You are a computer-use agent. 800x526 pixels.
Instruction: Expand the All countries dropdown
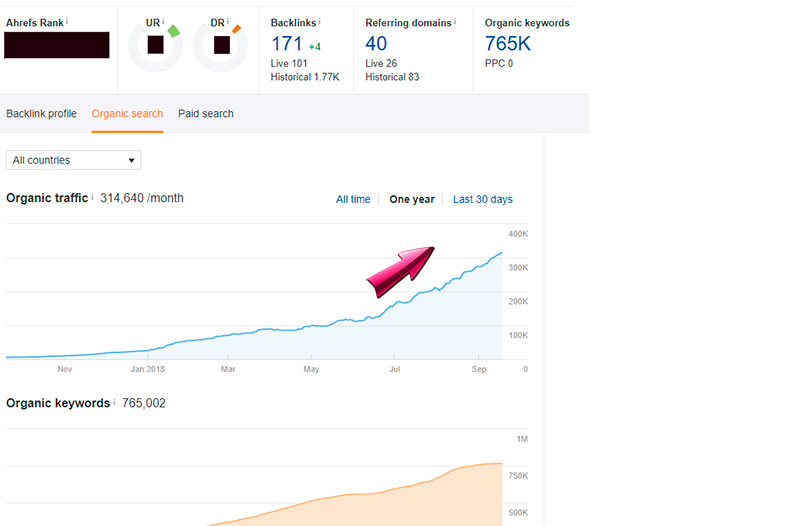coord(74,160)
